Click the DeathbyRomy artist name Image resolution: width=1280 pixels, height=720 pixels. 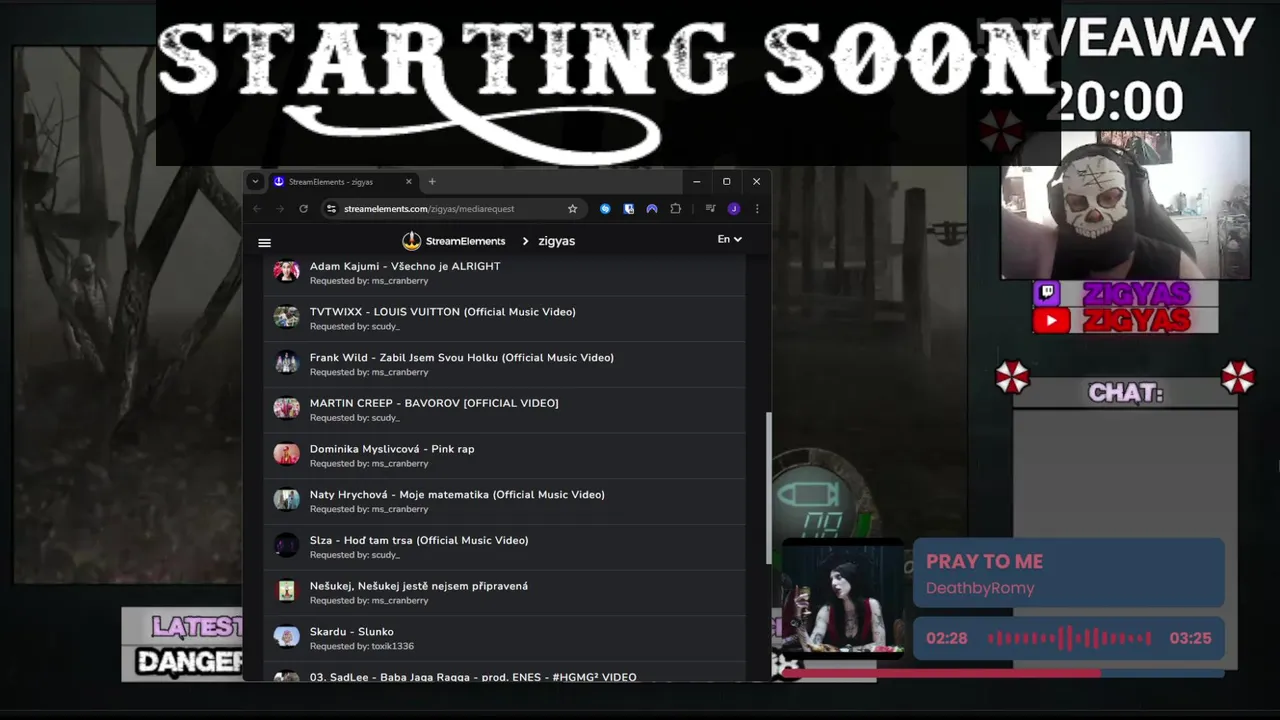[980, 588]
